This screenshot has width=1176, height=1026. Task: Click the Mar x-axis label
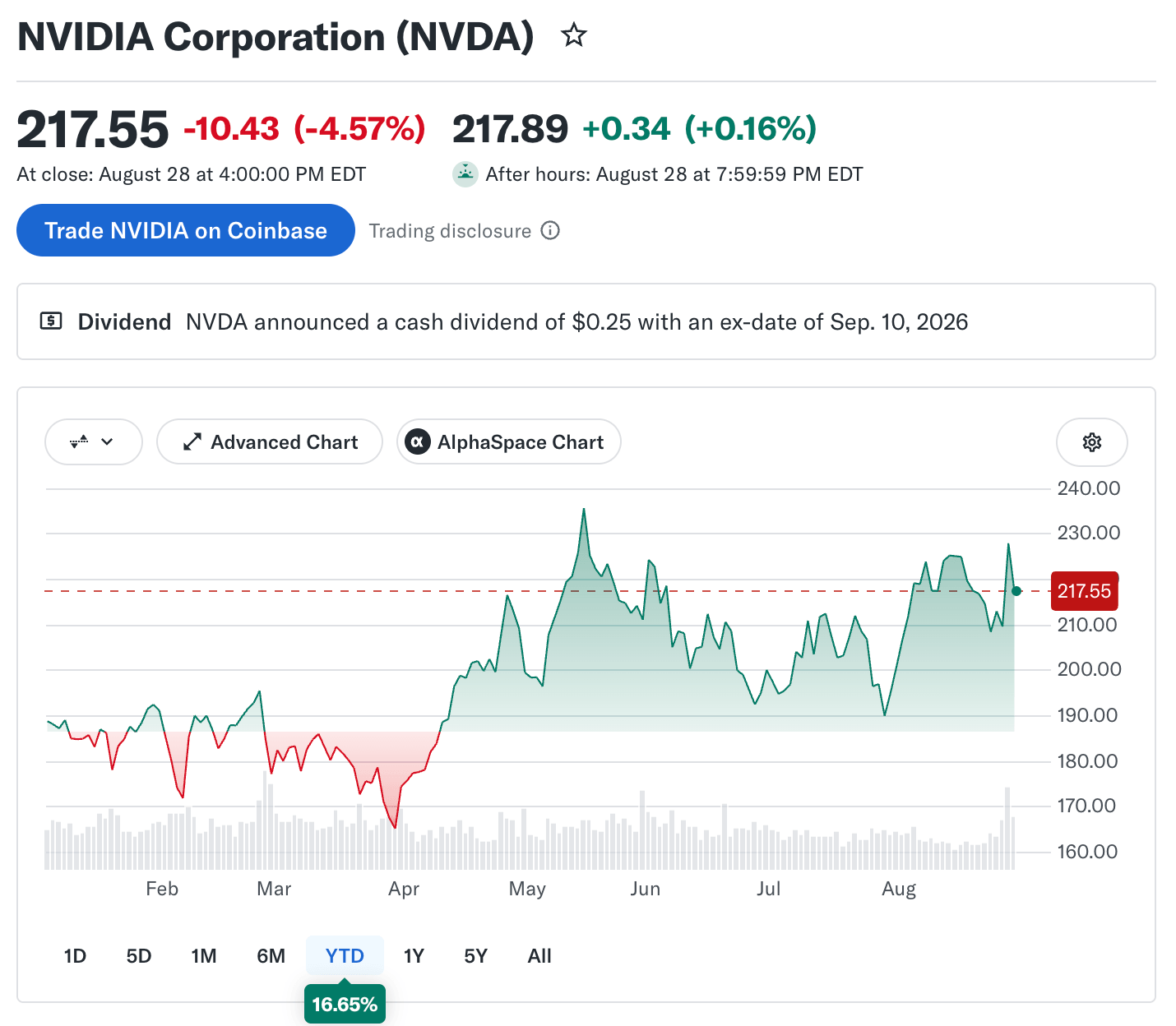pos(274,889)
